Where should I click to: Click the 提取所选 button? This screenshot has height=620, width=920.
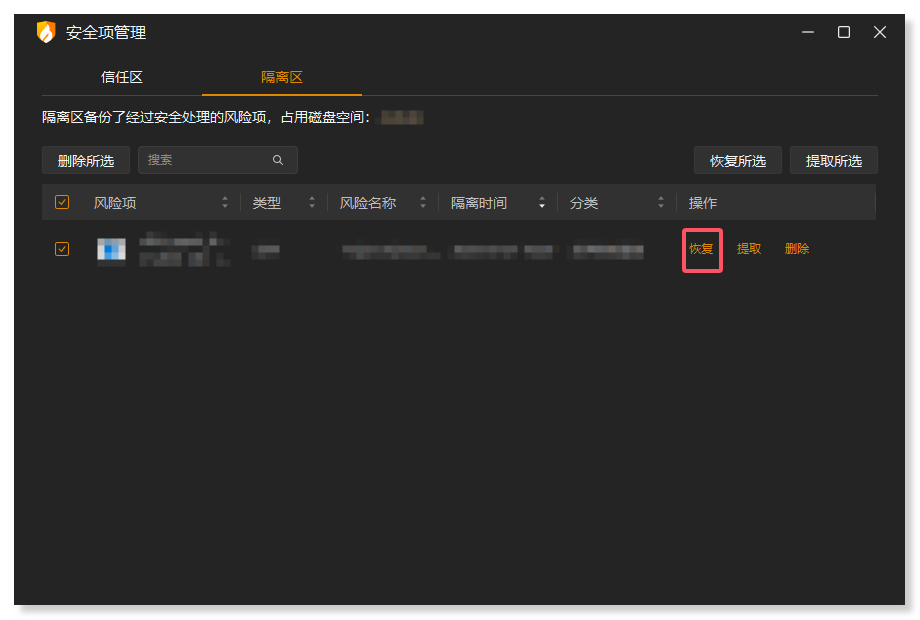pos(833,160)
